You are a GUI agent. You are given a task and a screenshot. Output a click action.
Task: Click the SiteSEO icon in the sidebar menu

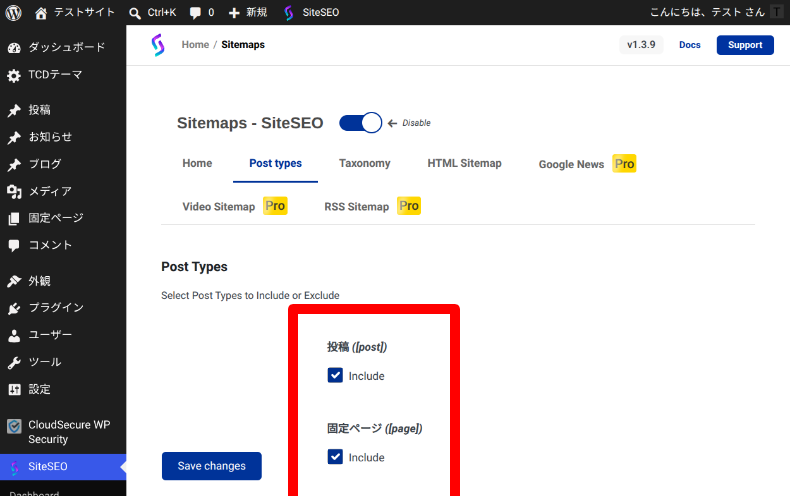tap(15, 467)
